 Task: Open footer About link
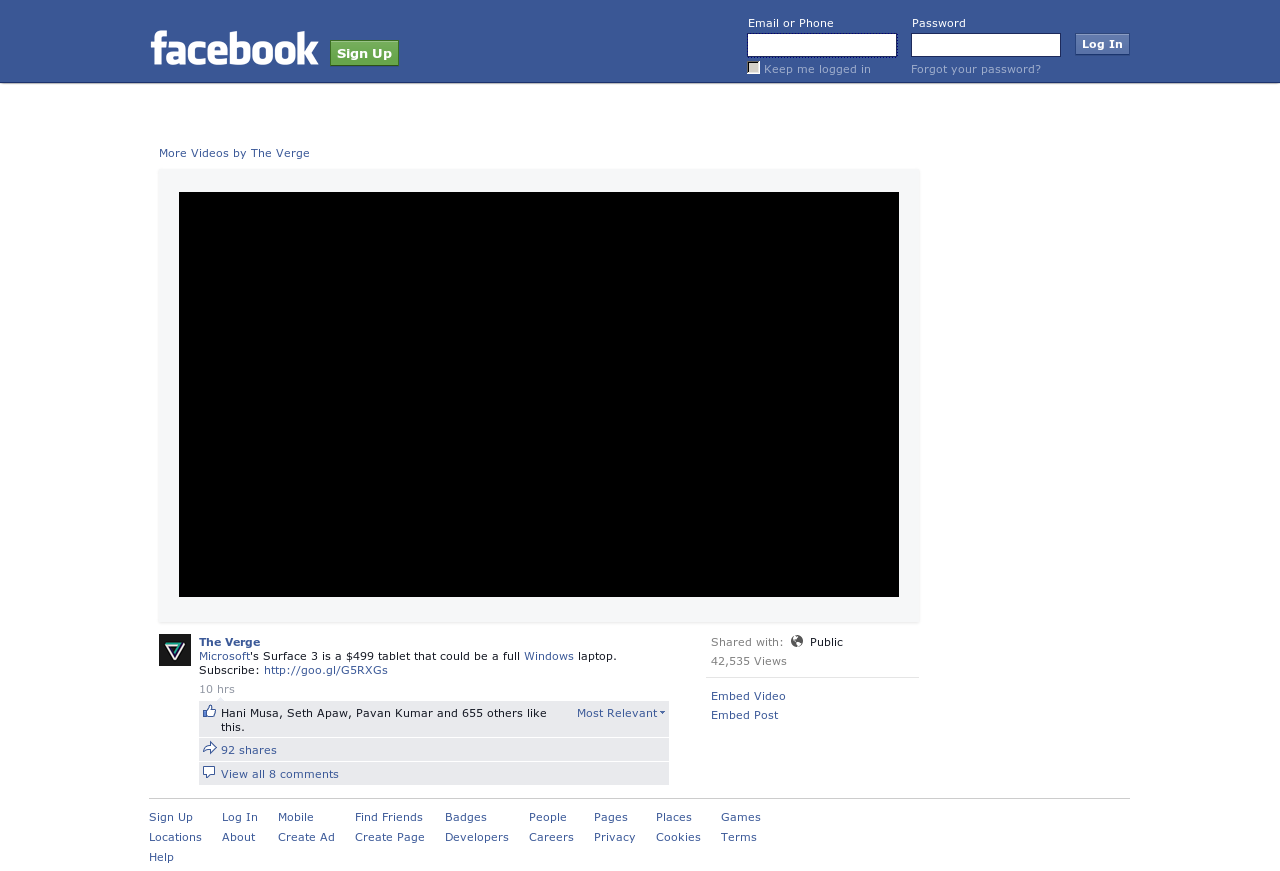(239, 837)
